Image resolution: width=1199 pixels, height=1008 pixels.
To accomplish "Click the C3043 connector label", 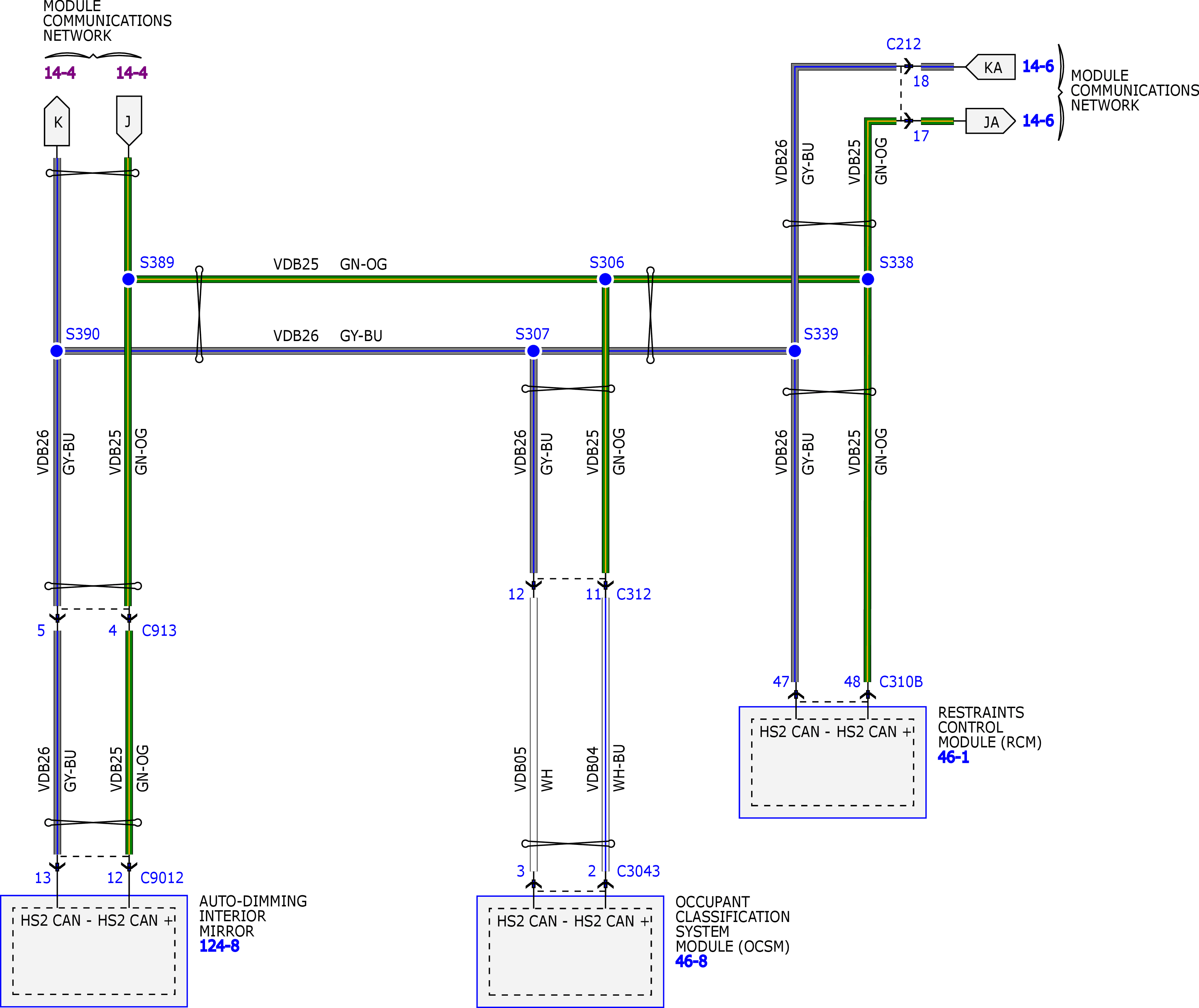I will click(638, 872).
